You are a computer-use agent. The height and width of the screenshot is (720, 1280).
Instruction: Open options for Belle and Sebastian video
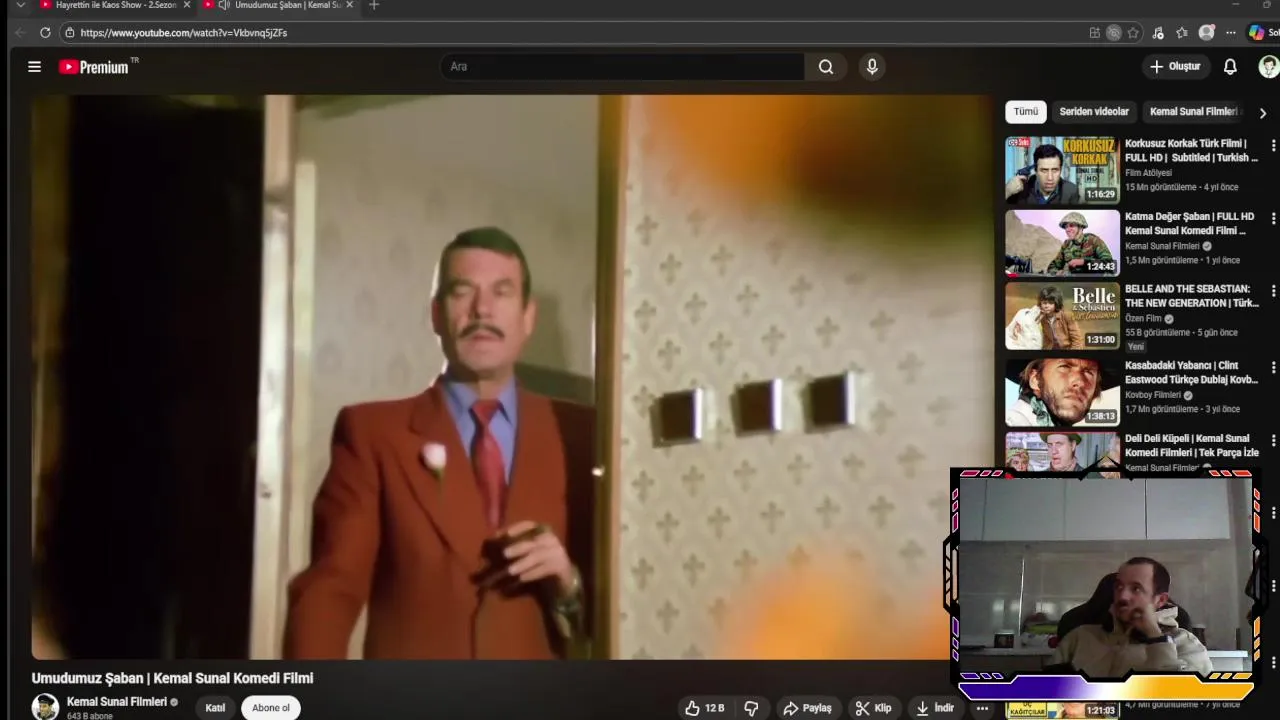[1273, 291]
